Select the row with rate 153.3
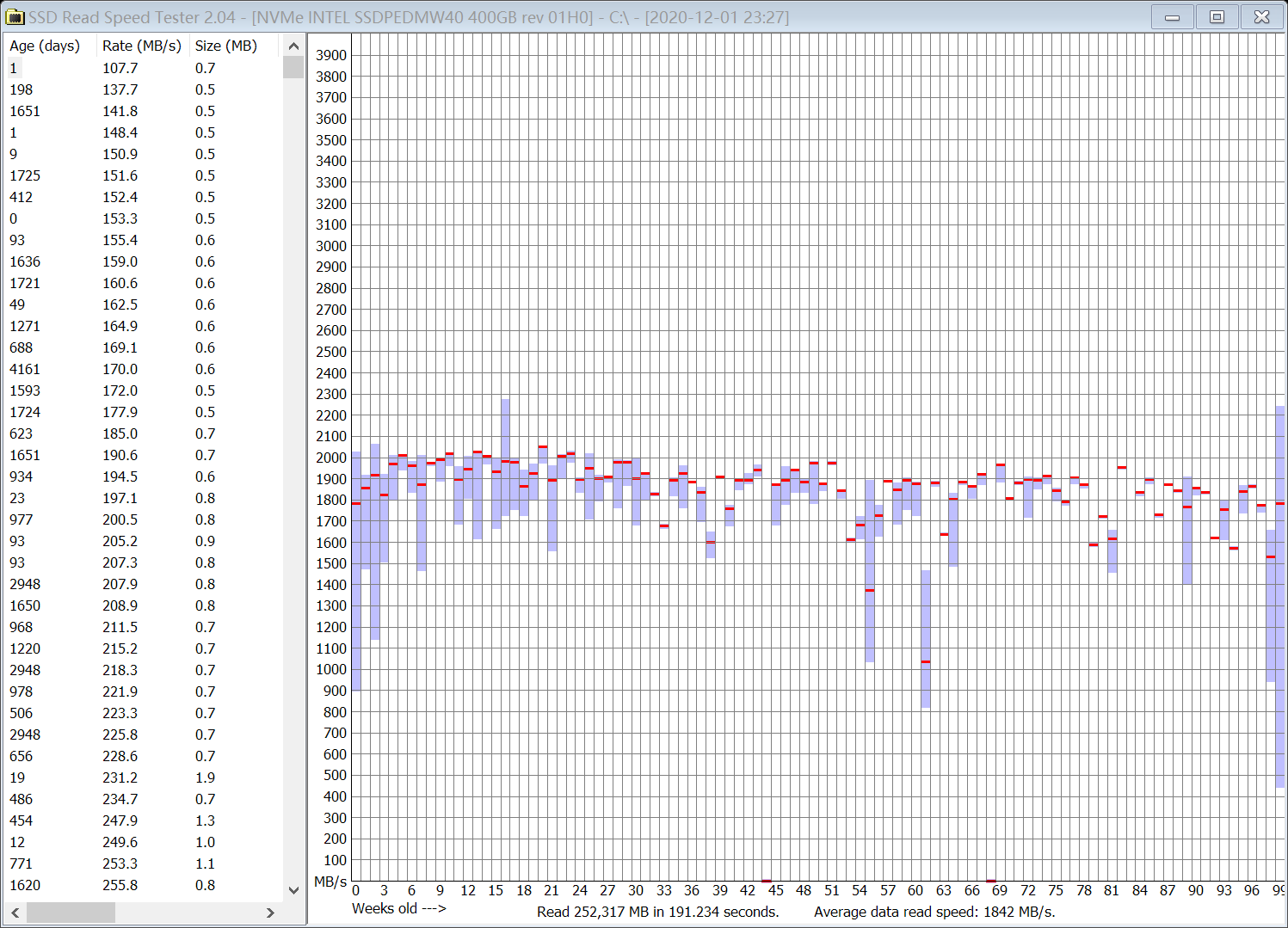 [144, 218]
